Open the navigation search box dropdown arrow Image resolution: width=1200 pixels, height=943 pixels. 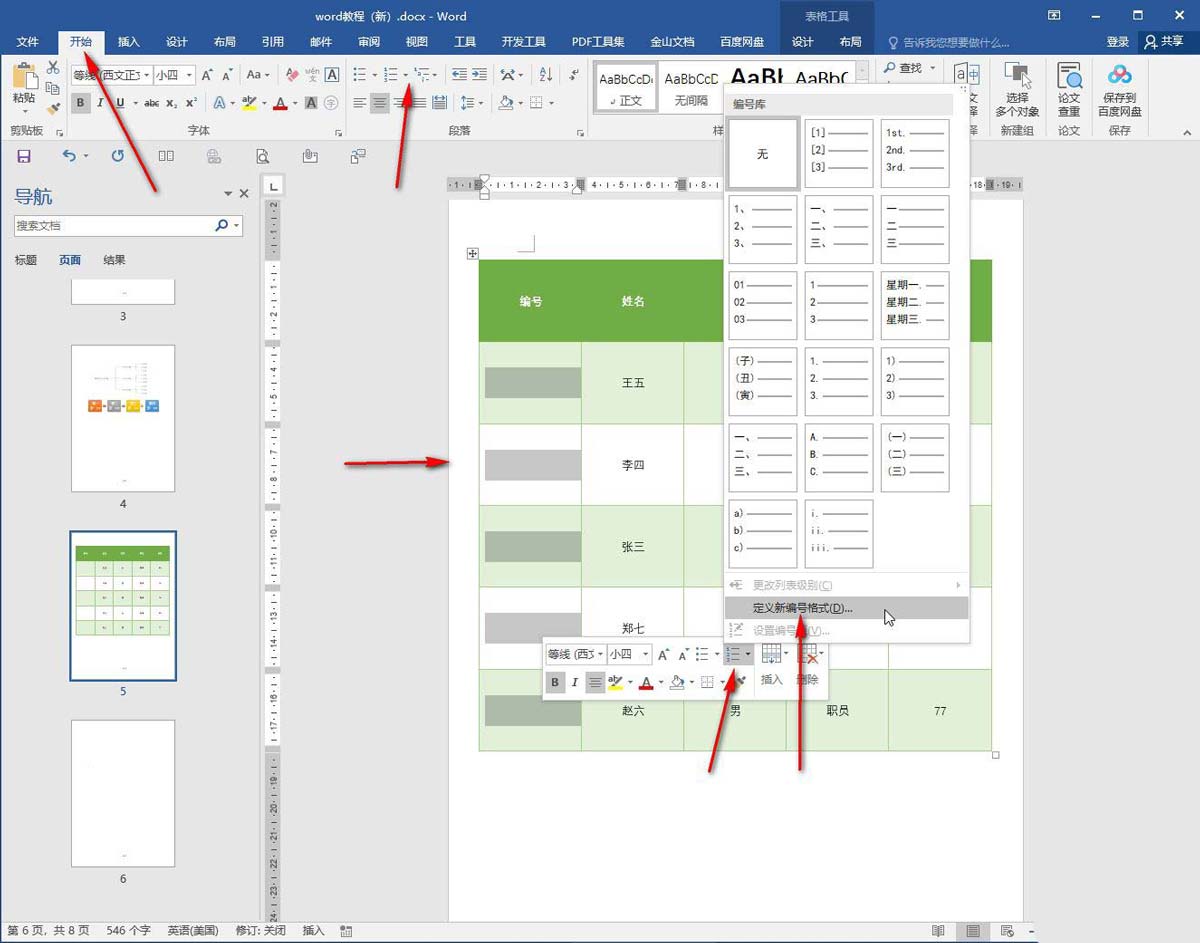[x=237, y=226]
